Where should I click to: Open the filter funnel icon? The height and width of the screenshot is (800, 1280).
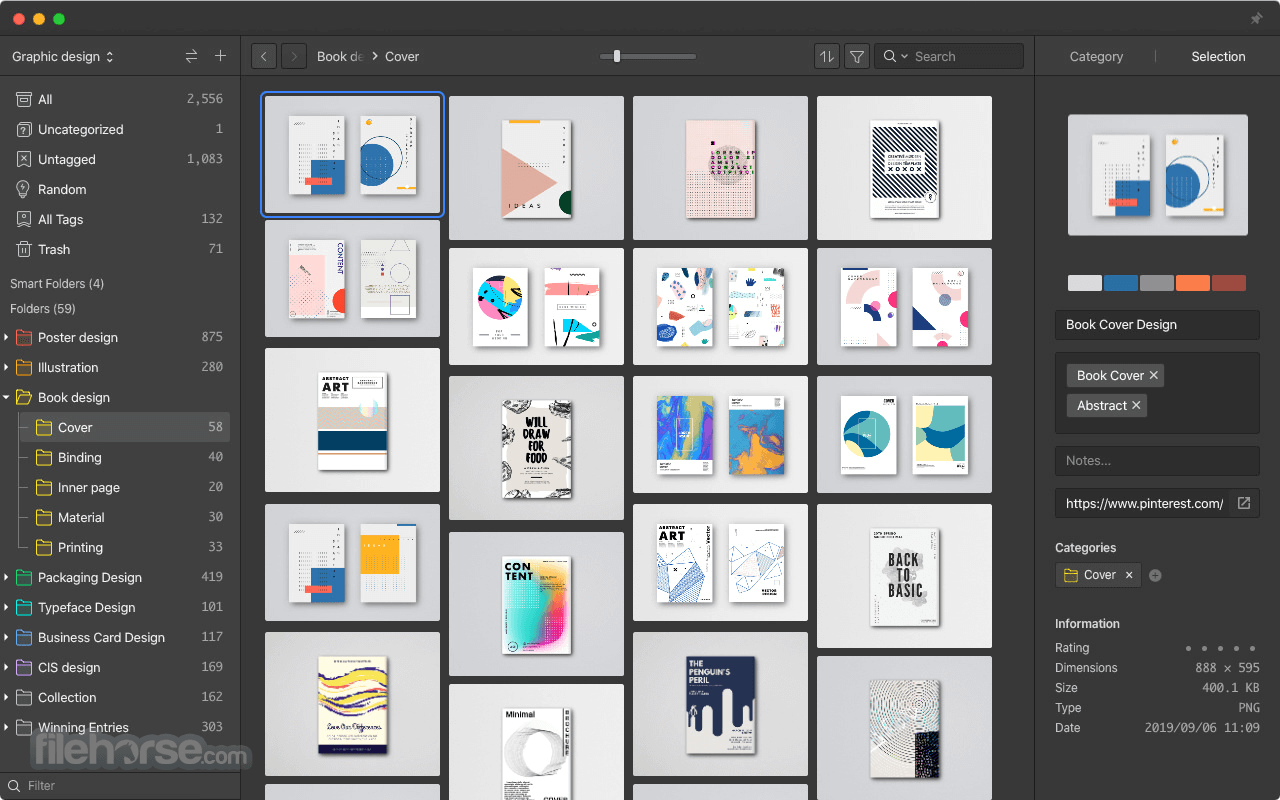pos(857,57)
